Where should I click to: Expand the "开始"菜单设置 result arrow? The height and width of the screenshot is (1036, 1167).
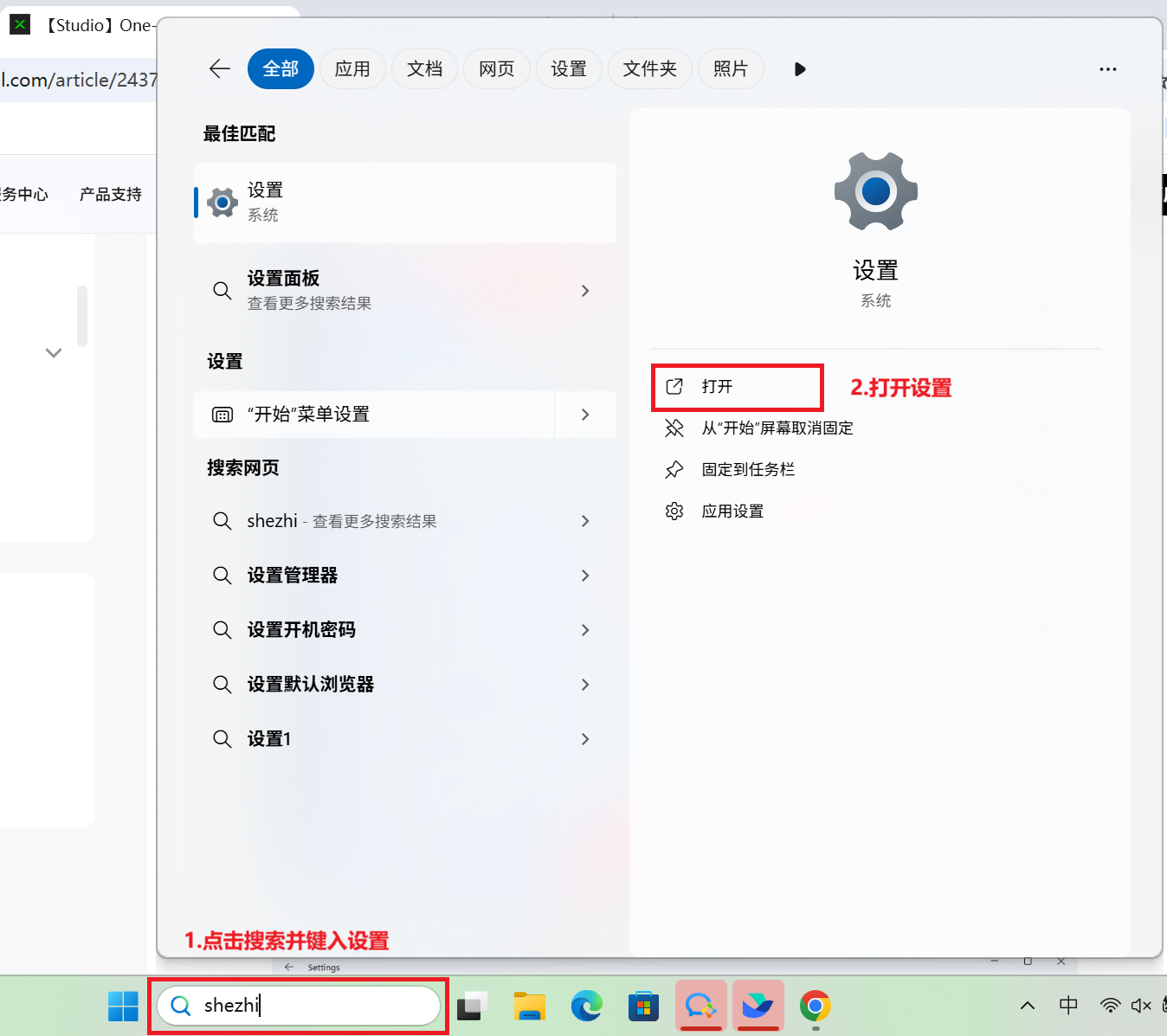pyautogui.click(x=585, y=415)
